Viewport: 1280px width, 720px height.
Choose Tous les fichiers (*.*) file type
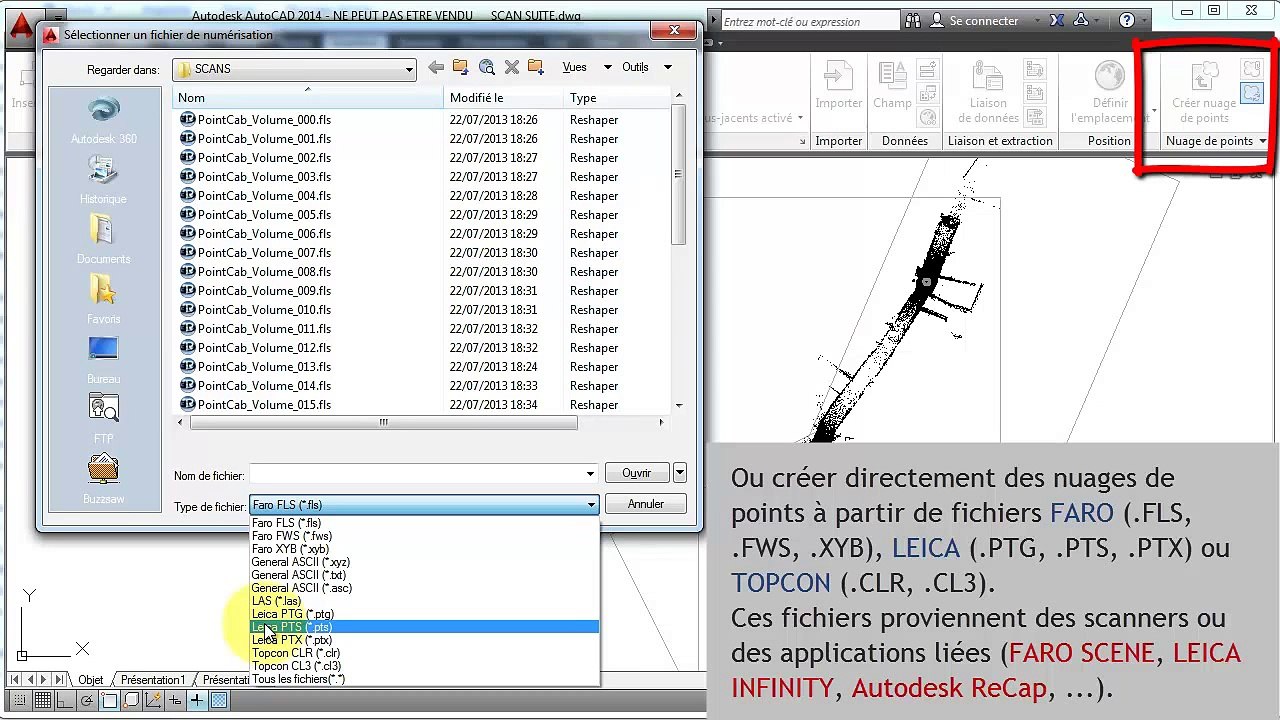[x=298, y=679]
